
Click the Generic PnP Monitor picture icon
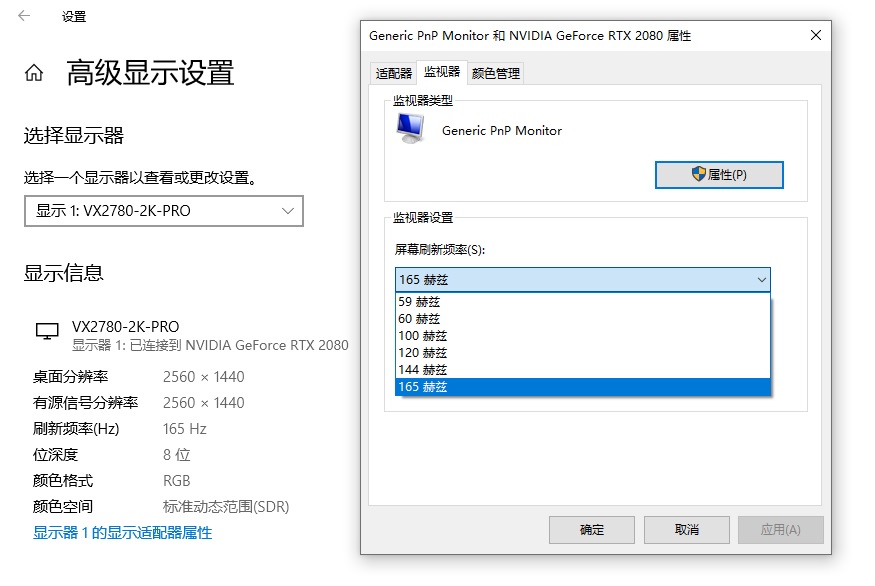pyautogui.click(x=411, y=128)
